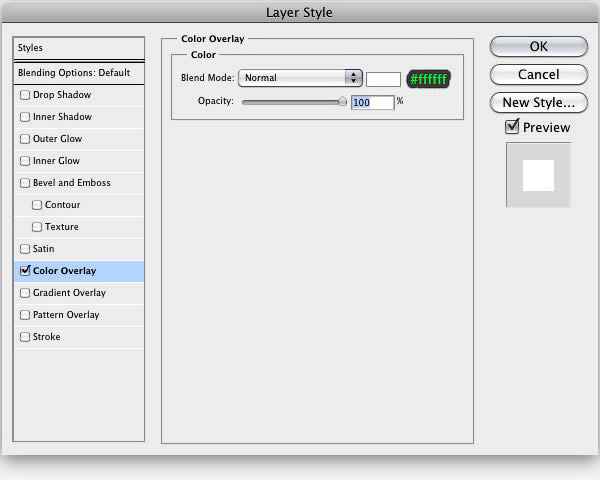Open the Blend Mode dropdown
This screenshot has width=600, height=480.
point(300,78)
